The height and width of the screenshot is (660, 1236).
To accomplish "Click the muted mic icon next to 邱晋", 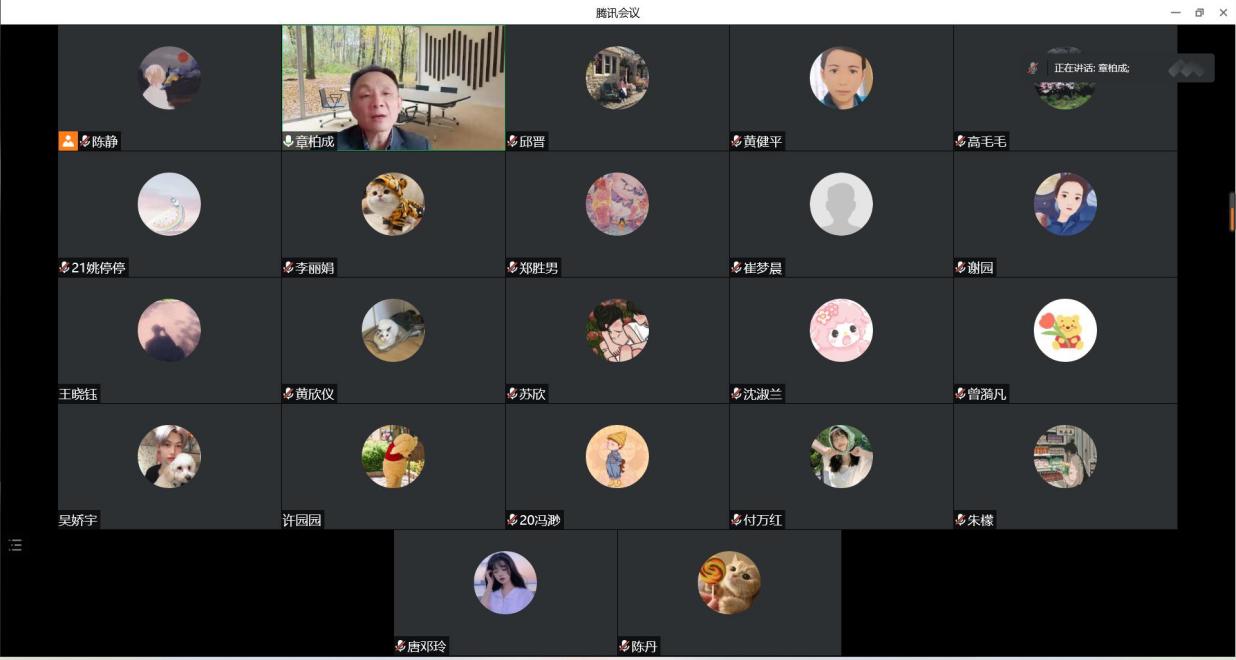I will coord(512,142).
